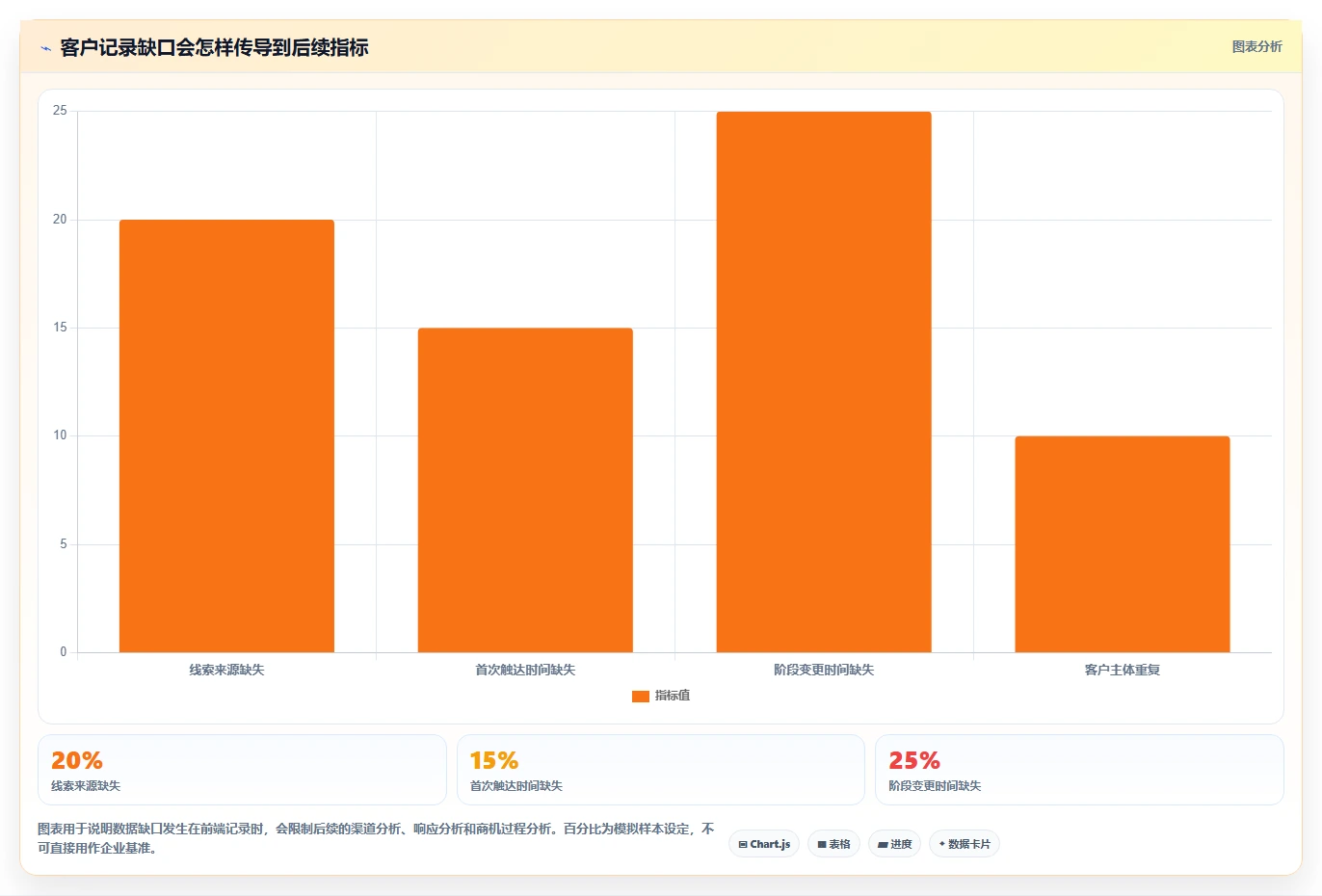Toggle the 指标值 legend color swatch
1322x896 pixels.
(x=640, y=696)
